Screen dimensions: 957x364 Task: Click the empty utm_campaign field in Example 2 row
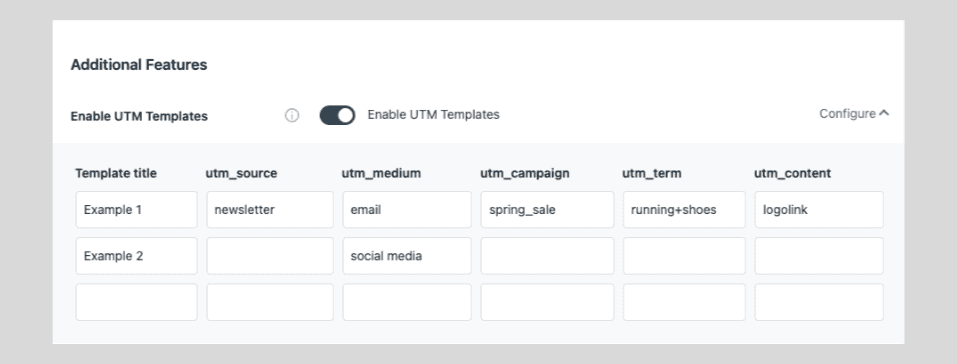(547, 256)
